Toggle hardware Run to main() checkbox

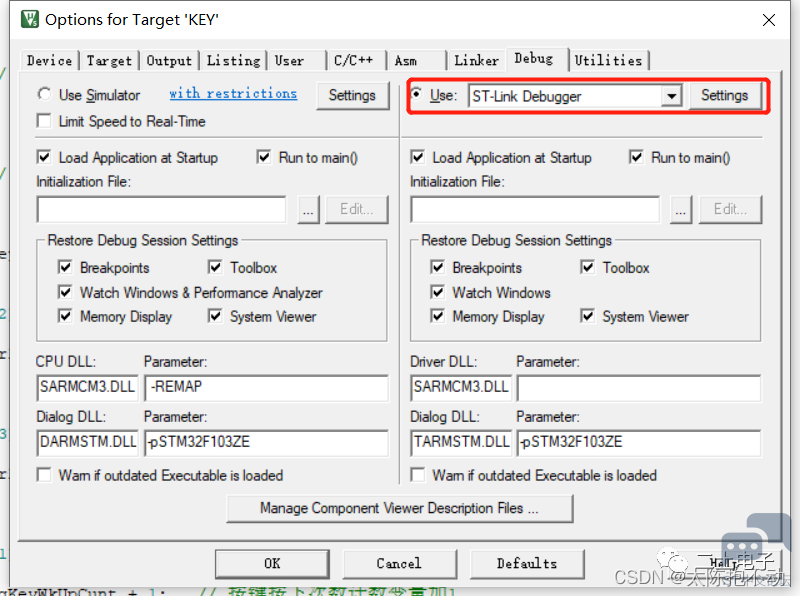tap(636, 157)
